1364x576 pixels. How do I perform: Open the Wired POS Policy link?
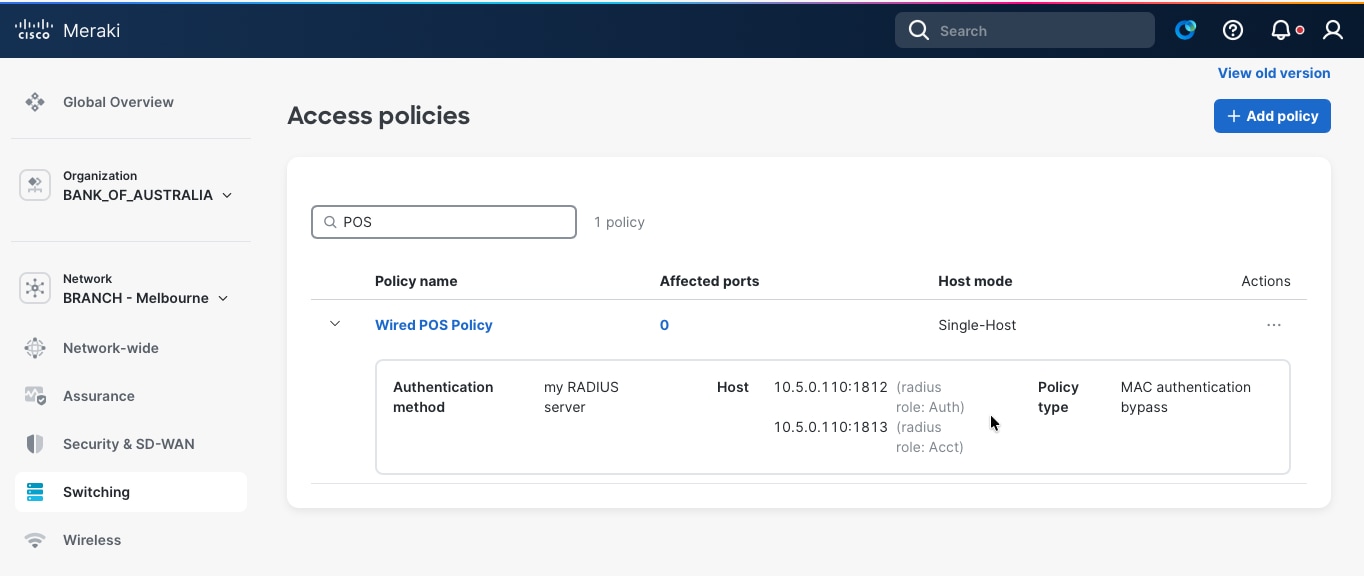(433, 324)
